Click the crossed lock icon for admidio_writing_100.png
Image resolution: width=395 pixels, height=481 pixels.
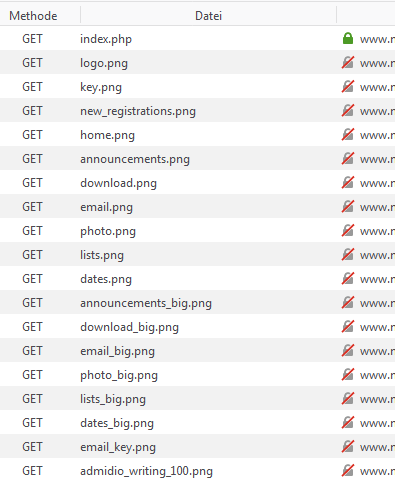(348, 470)
